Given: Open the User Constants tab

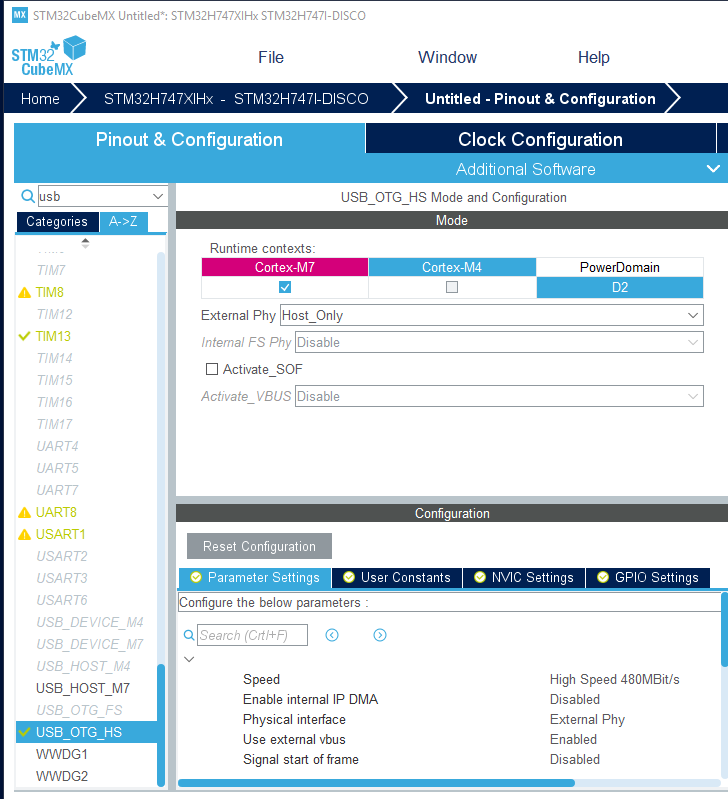Looking at the screenshot, I should tap(397, 577).
